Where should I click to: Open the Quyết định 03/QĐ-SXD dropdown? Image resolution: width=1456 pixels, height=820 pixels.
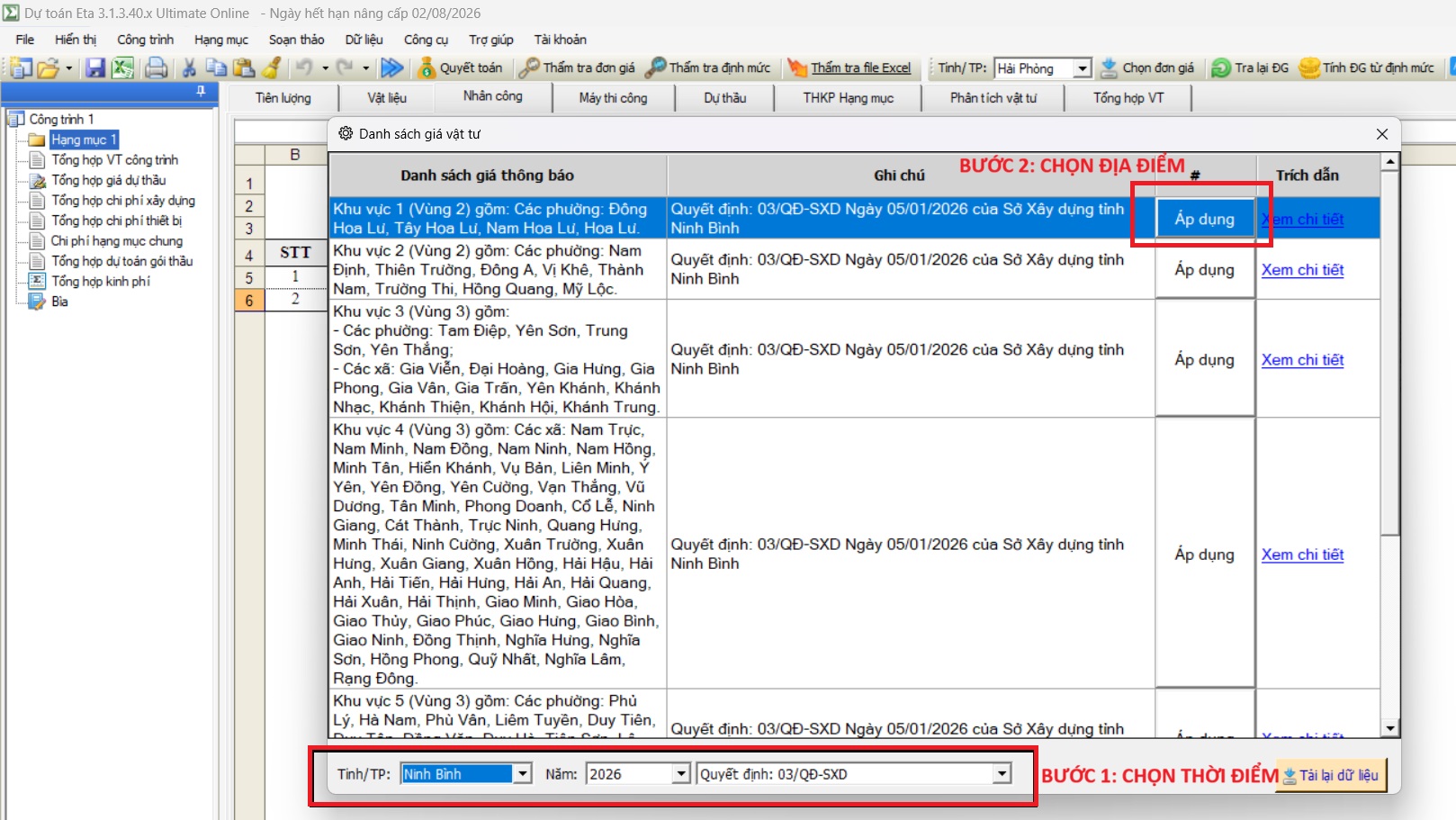[x=1002, y=774]
